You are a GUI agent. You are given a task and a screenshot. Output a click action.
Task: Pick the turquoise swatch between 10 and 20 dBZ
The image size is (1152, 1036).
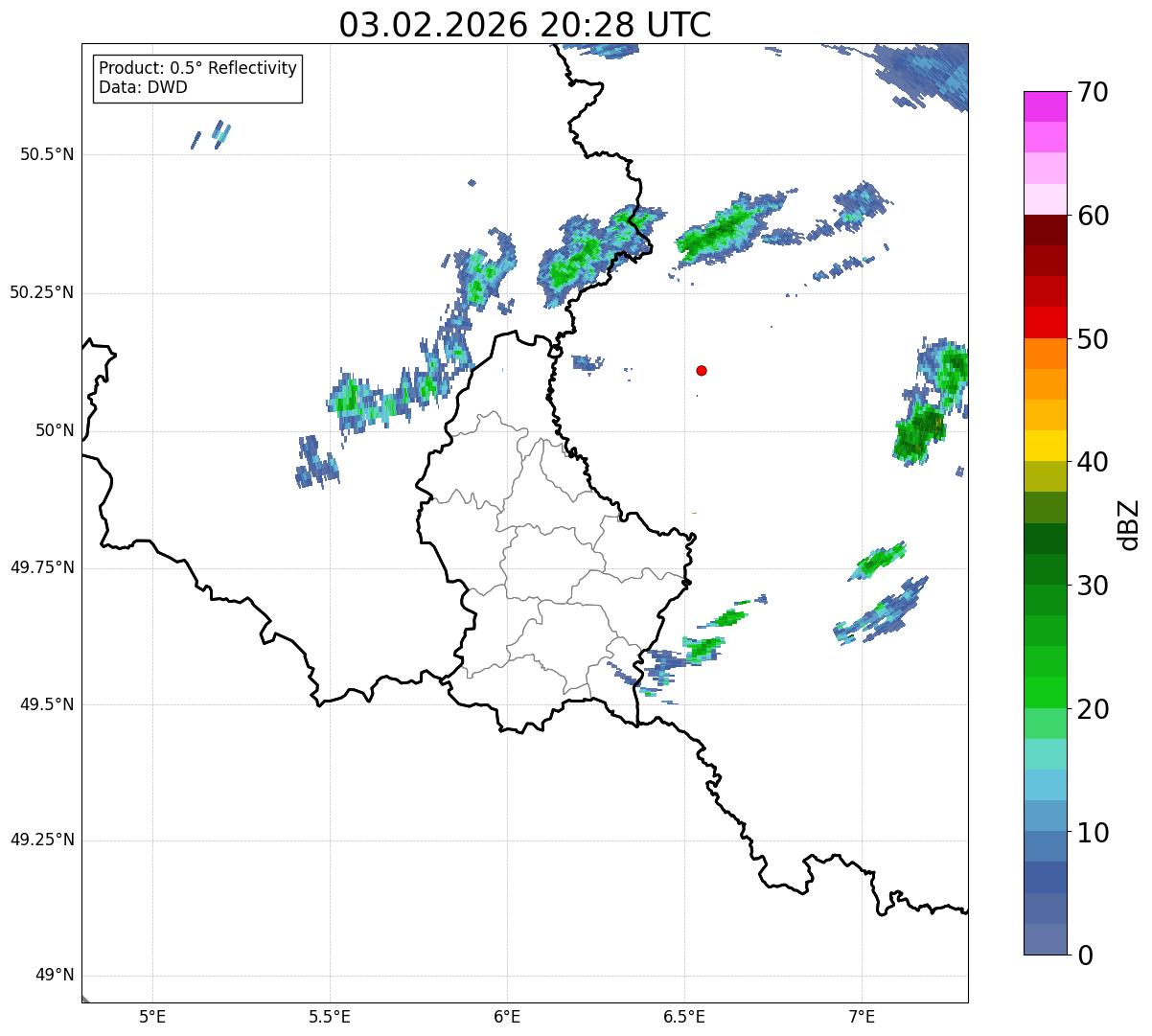pyautogui.click(x=1045, y=754)
